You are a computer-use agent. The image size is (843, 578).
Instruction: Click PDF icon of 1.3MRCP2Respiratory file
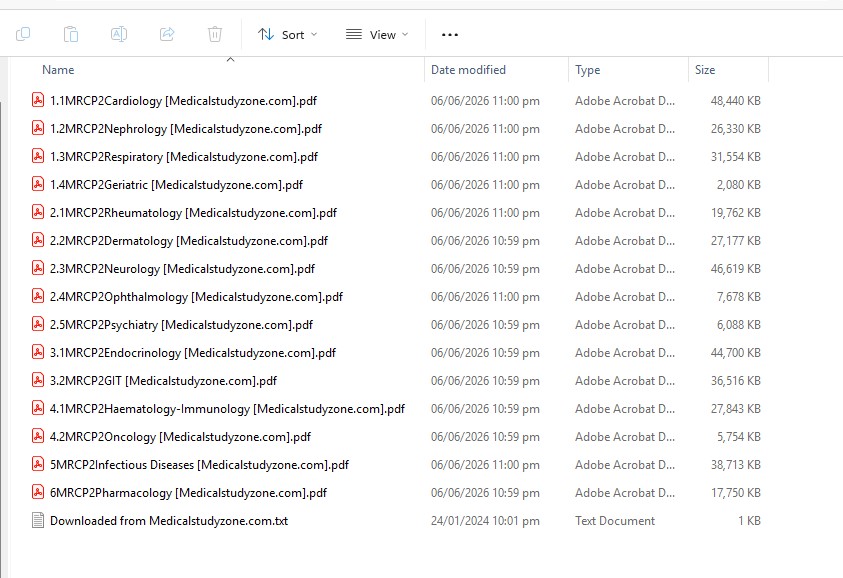pos(38,156)
